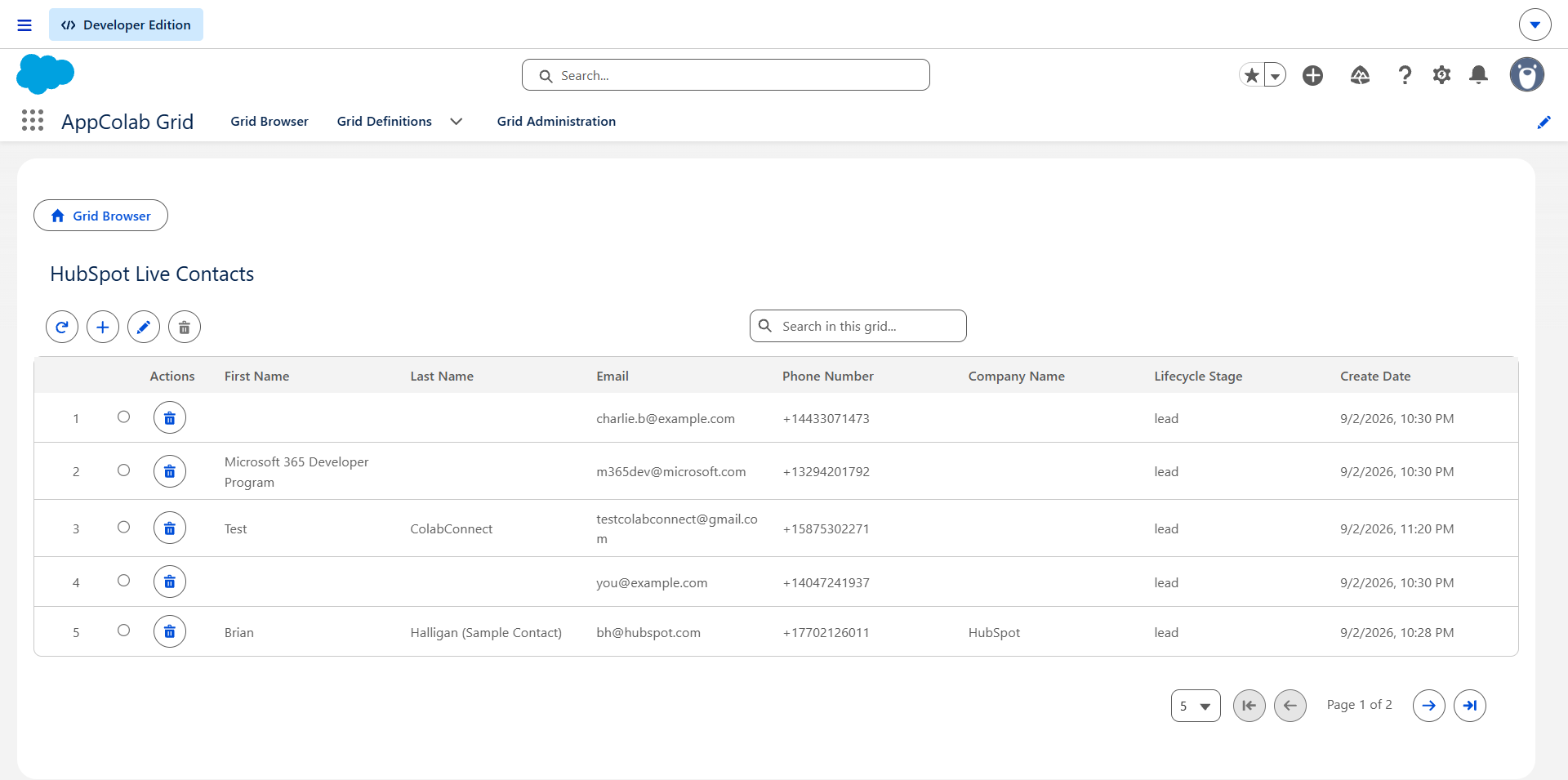Click into the global Search field
This screenshot has height=780, width=1568.
tap(725, 75)
